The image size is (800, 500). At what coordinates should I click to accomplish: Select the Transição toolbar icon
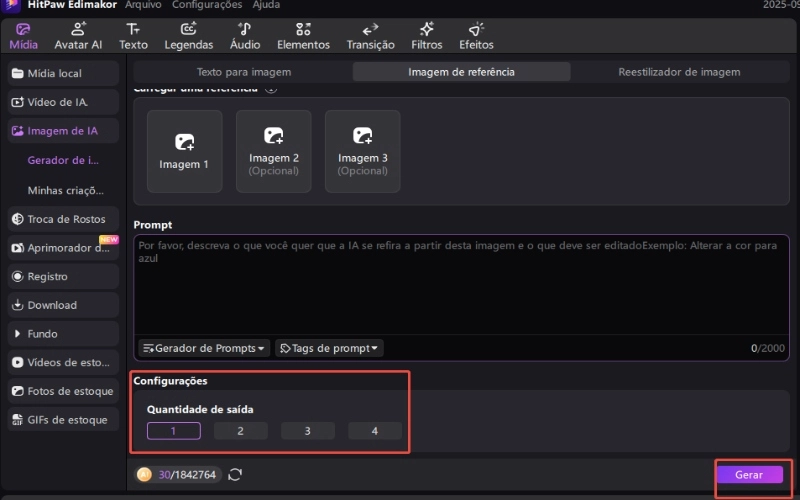coord(370,36)
